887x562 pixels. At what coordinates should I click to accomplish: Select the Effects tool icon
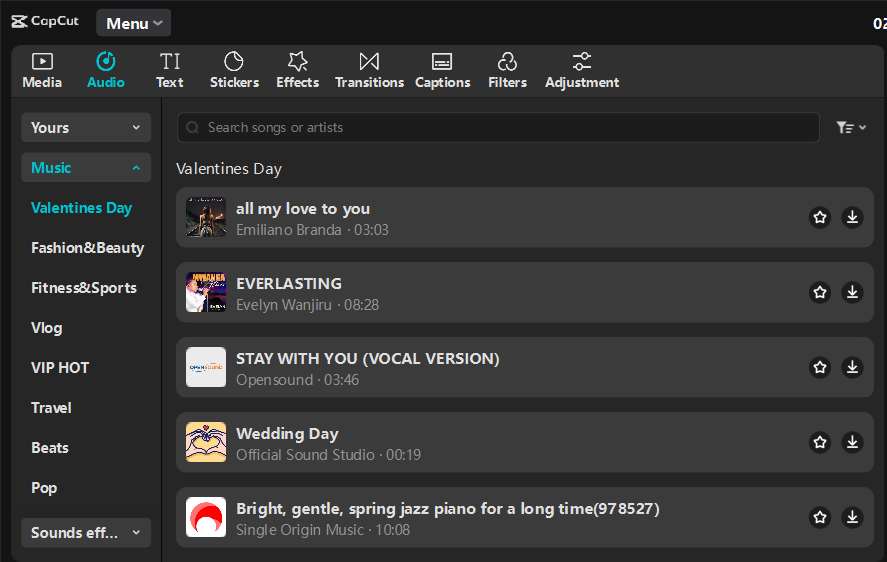click(297, 62)
